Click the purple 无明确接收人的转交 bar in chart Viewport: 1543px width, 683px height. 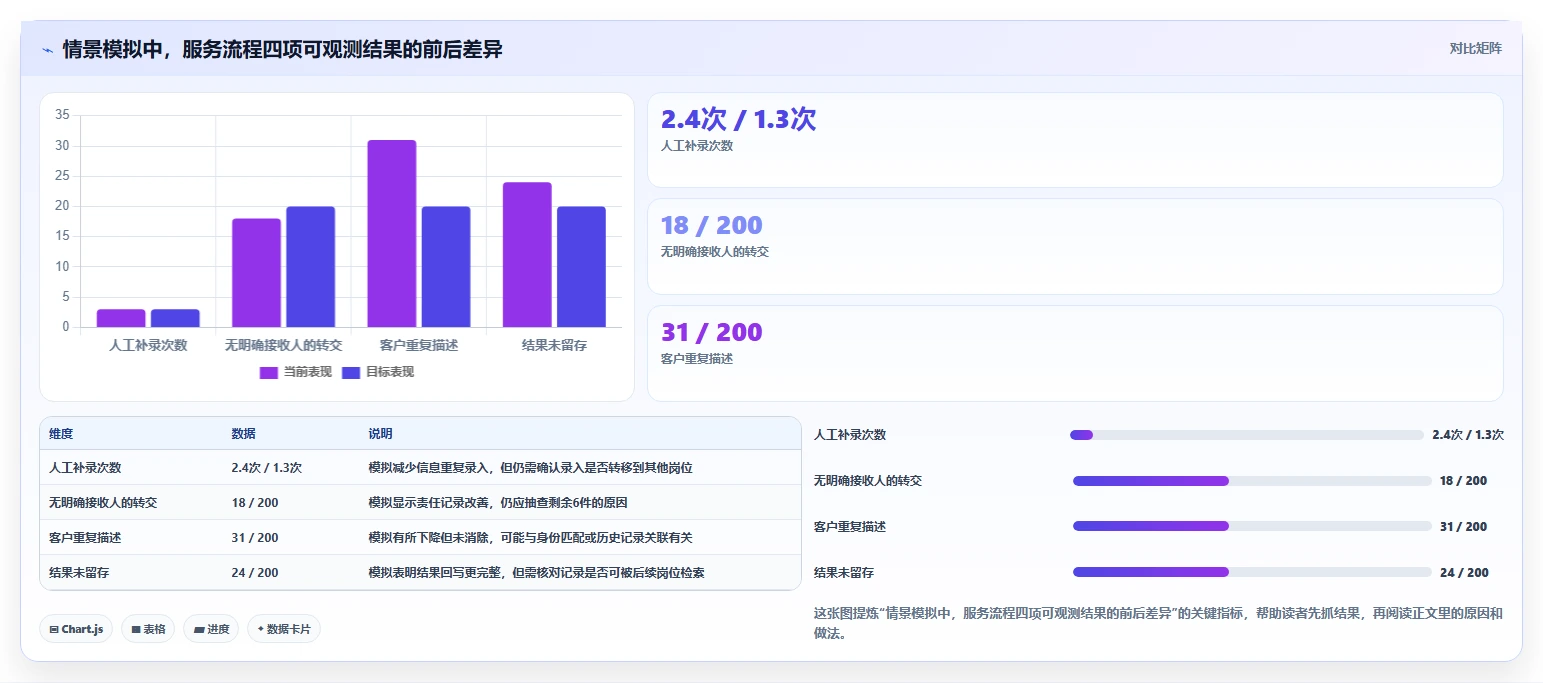click(256, 273)
